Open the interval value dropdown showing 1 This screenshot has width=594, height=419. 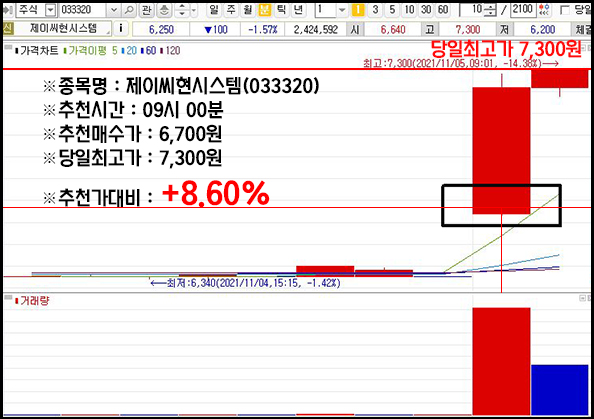click(x=342, y=10)
